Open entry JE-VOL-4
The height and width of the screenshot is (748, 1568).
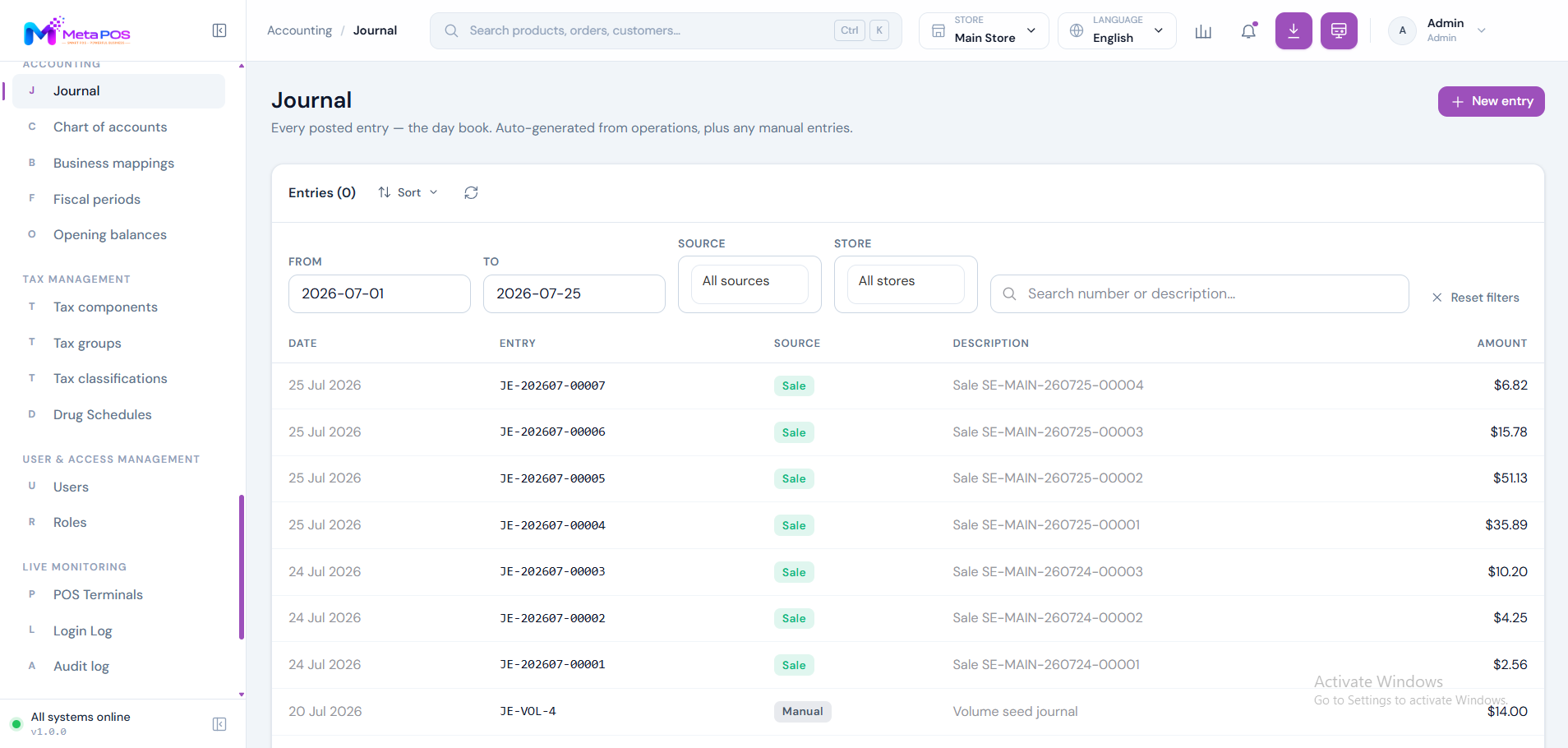click(x=528, y=711)
